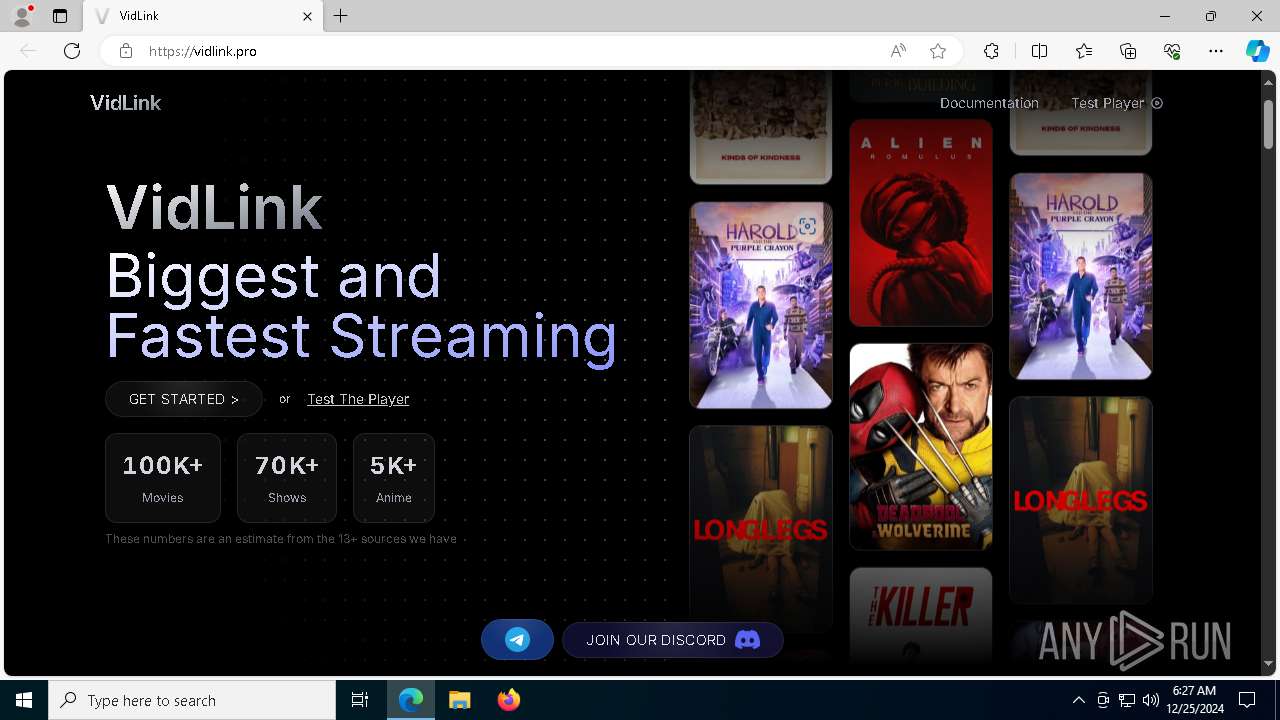The height and width of the screenshot is (720, 1280).
Task: Open the network status icon
Action: click(1127, 700)
